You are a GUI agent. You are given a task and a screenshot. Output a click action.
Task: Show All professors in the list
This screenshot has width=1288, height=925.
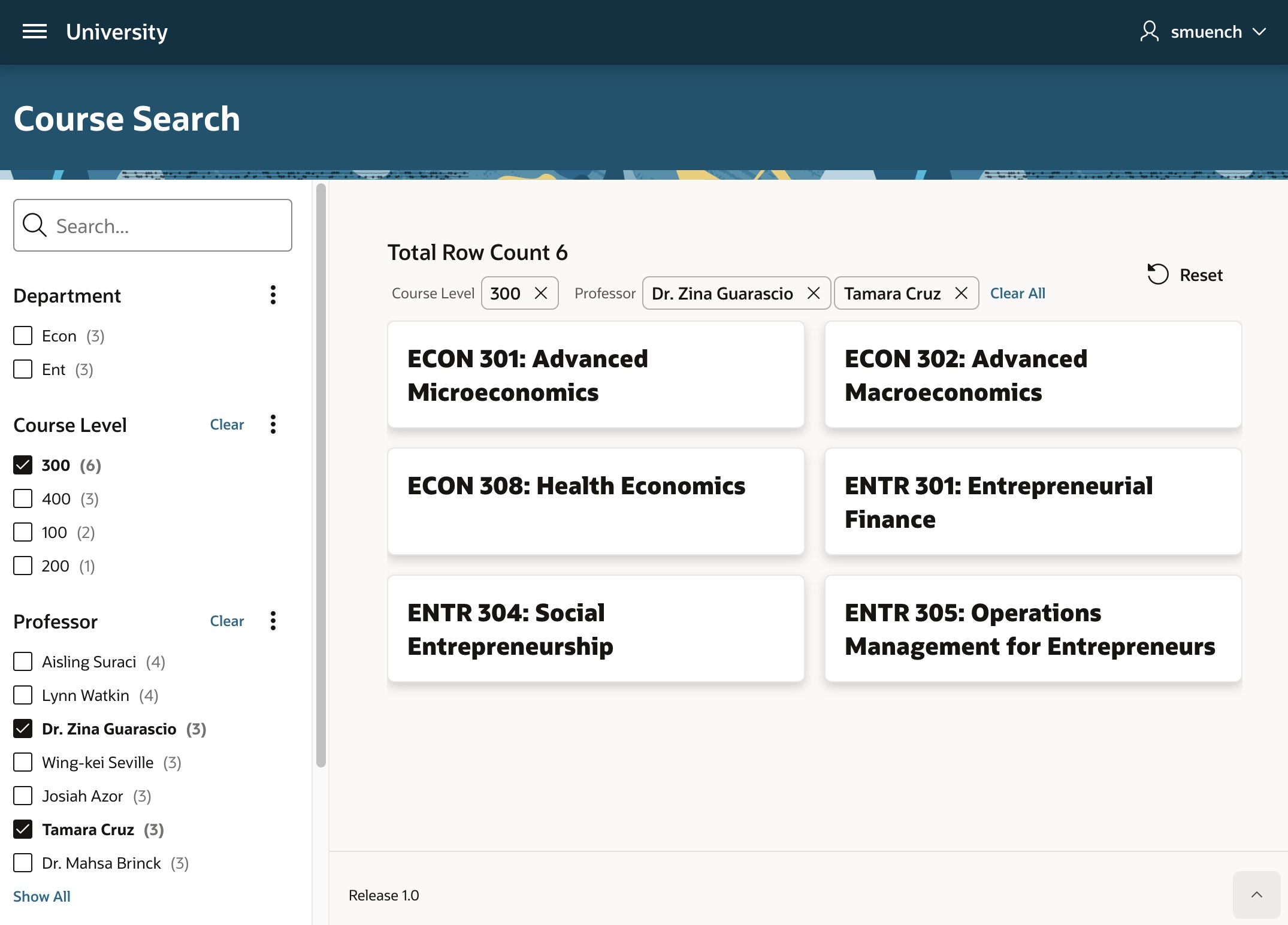(x=41, y=896)
